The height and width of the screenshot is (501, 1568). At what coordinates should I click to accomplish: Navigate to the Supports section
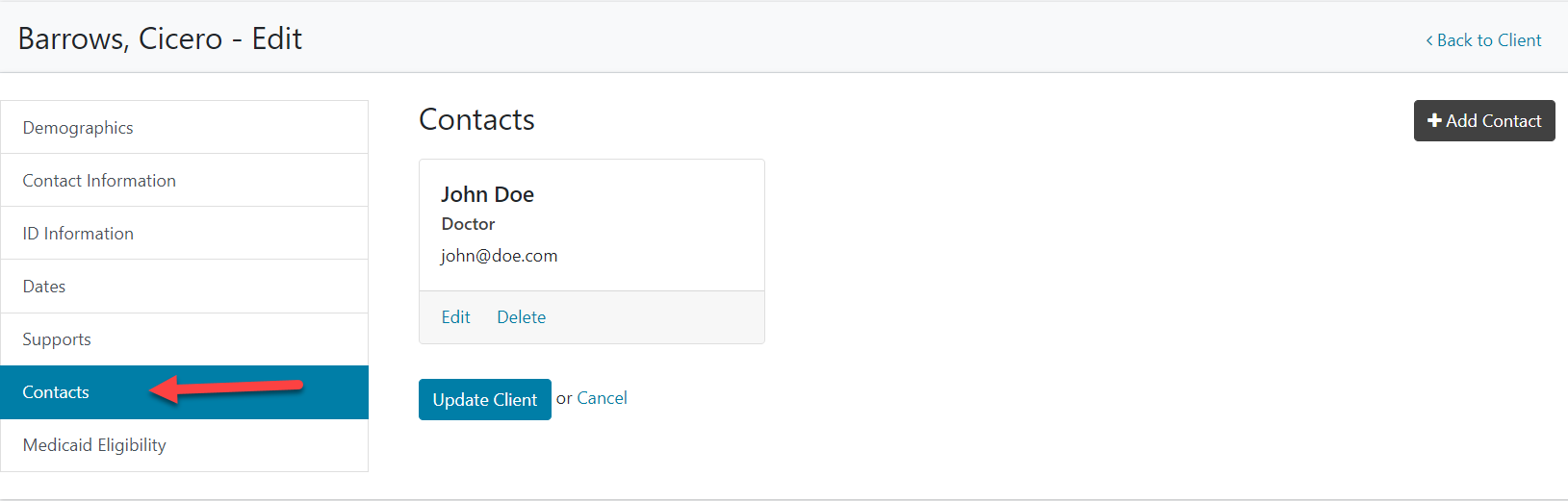[x=57, y=339]
